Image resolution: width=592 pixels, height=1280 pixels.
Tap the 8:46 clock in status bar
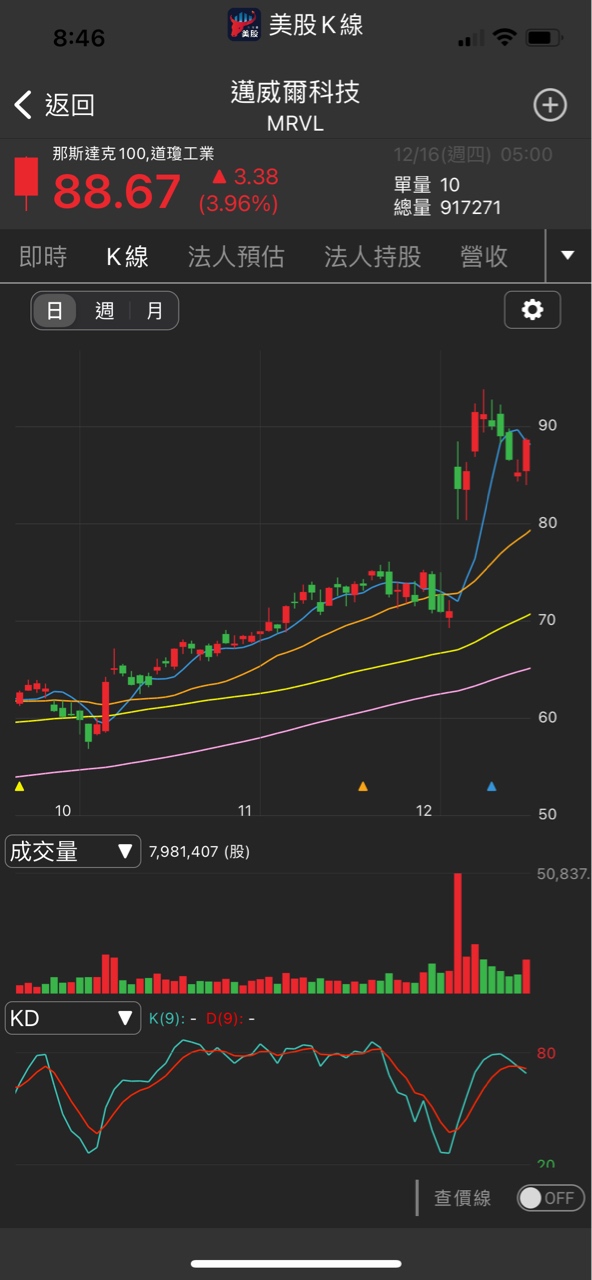79,38
